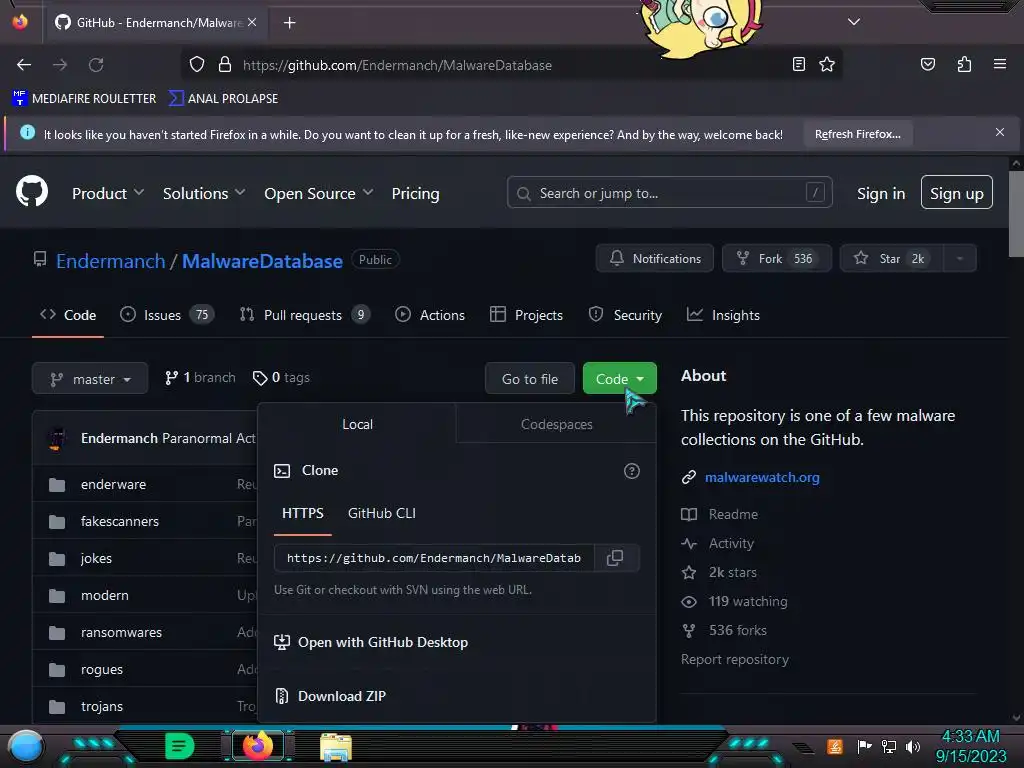Open the Insights tab
1024x768 pixels.
tap(724, 315)
